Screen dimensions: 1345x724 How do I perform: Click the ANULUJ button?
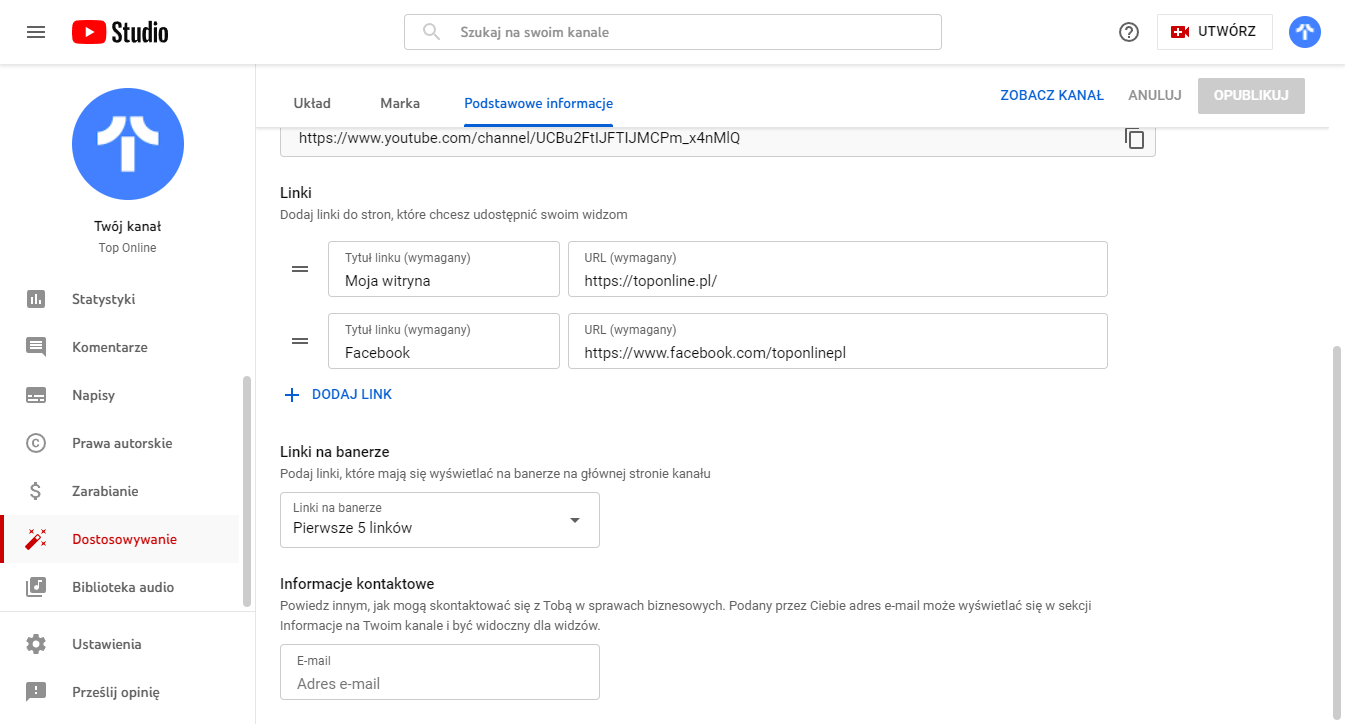[1155, 96]
